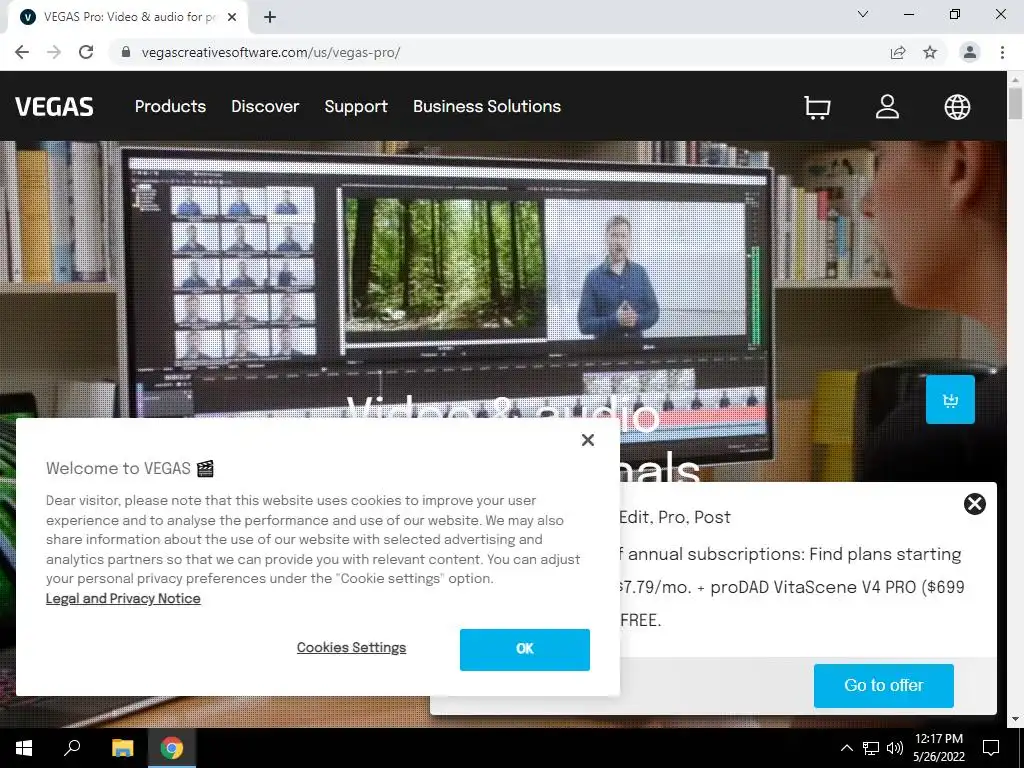View site lock information
This screenshot has width=1024, height=768.
(x=126, y=52)
